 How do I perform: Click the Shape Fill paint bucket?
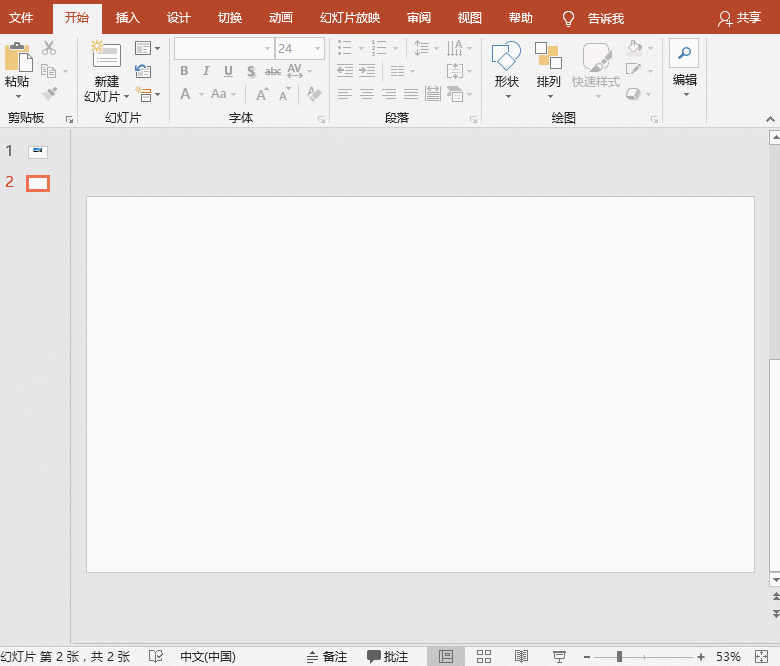tap(634, 47)
